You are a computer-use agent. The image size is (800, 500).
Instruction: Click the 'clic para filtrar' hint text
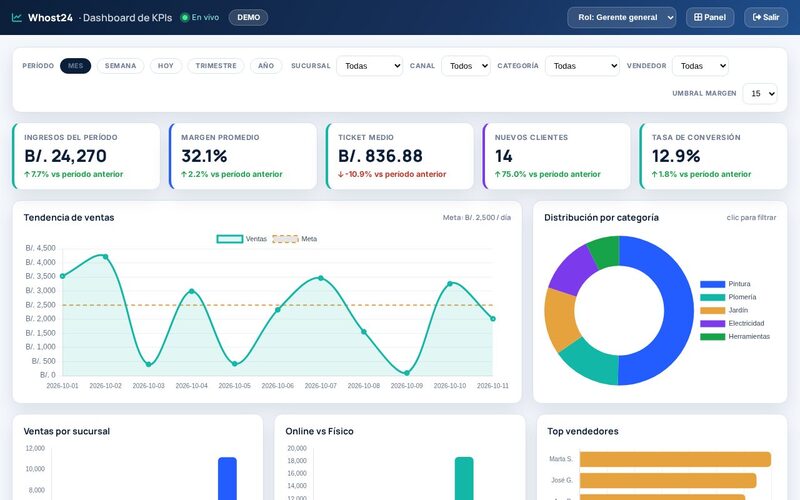tap(751, 217)
